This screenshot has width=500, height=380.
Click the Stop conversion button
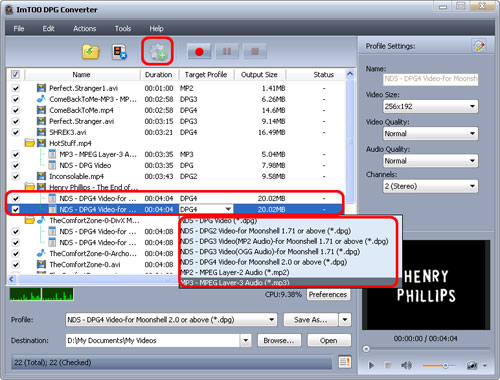255,52
